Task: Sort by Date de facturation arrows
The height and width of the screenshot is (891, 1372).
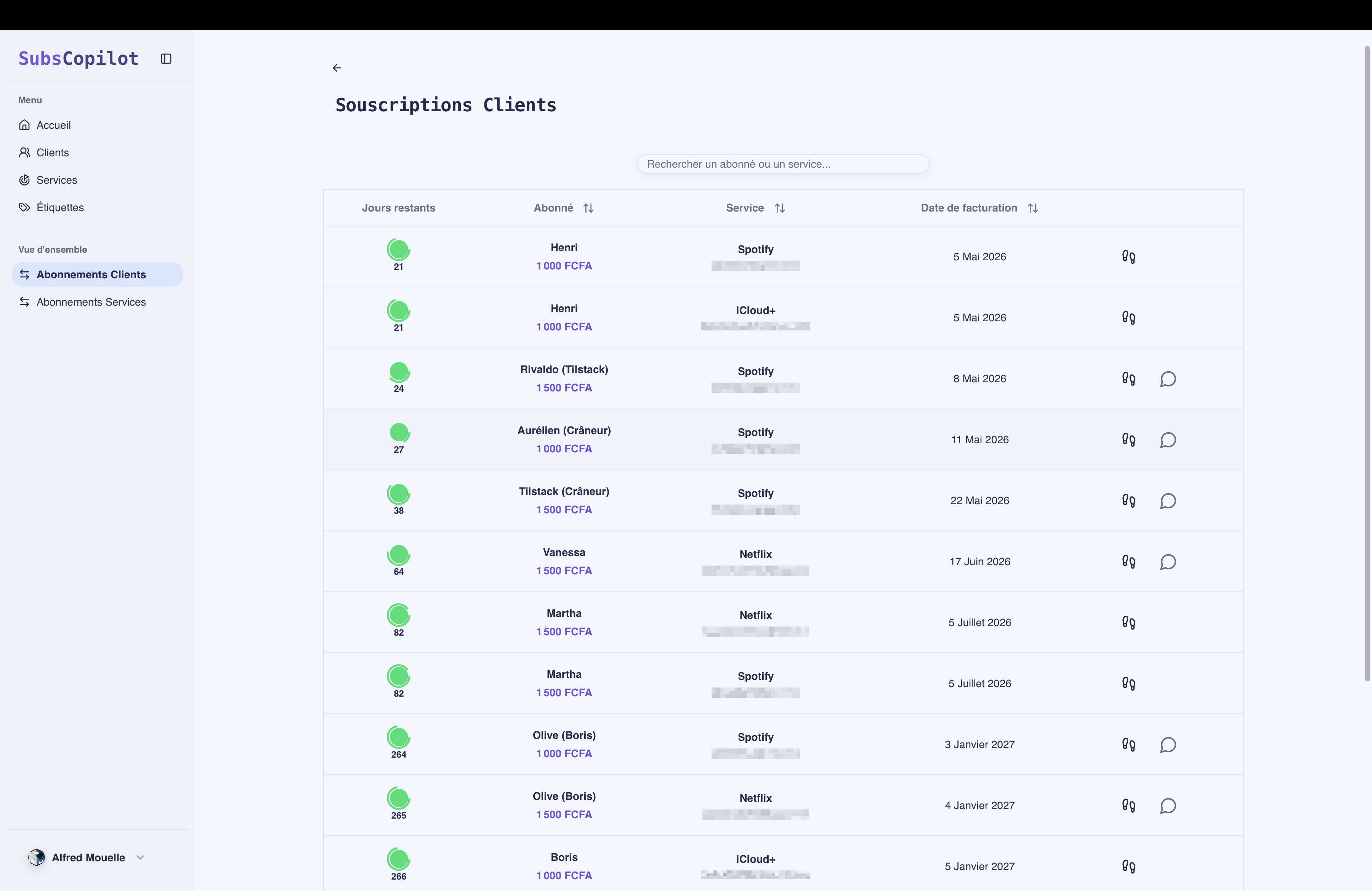Action: (x=1032, y=208)
